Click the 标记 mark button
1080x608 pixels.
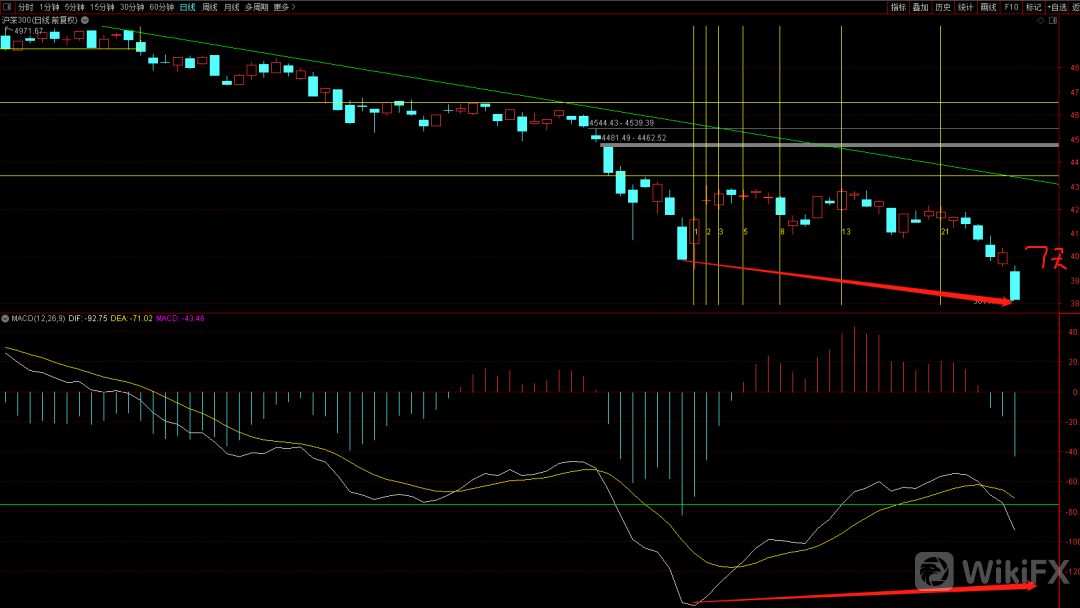click(1033, 7)
